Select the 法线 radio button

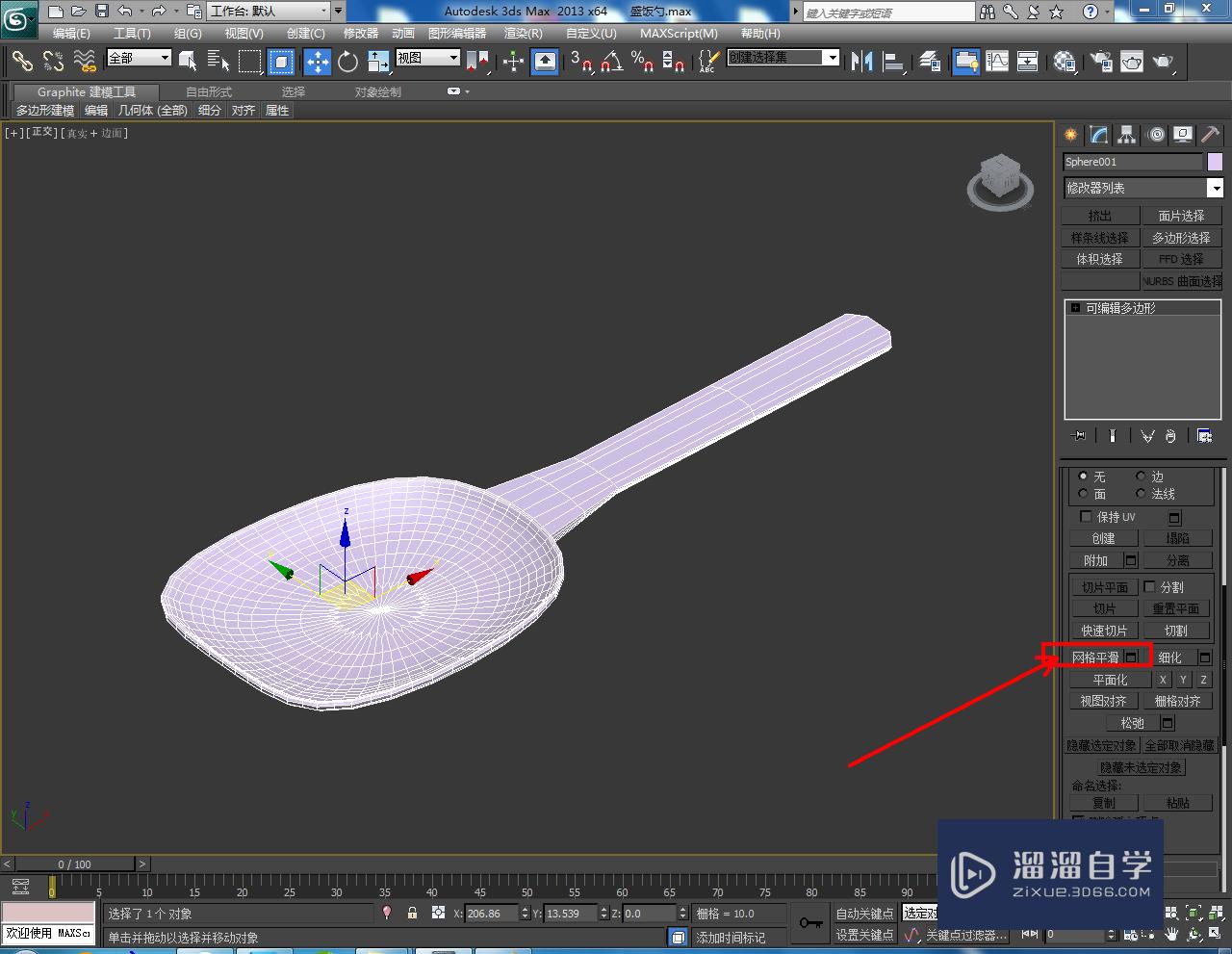click(x=1141, y=494)
